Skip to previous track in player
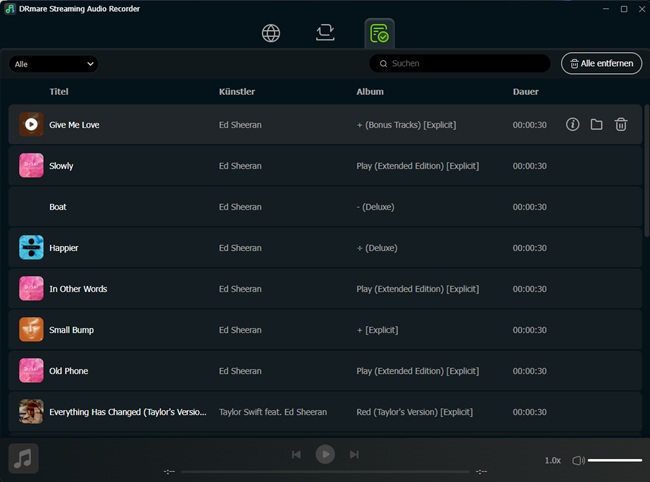Screen dimensions: 650x482 [x=296, y=455]
